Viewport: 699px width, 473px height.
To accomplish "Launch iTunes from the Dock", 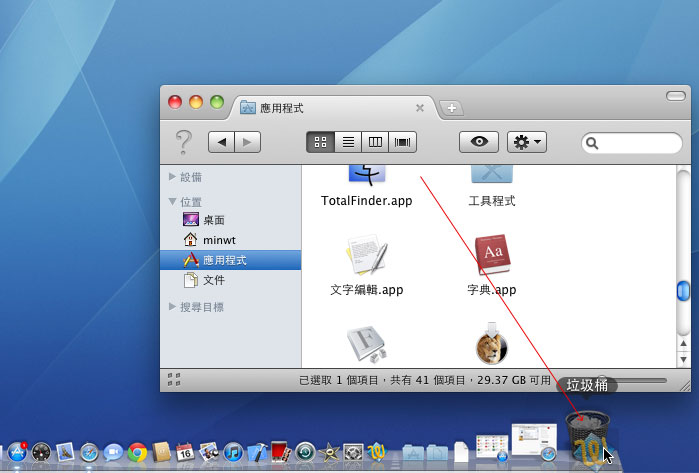I will pyautogui.click(x=233, y=452).
